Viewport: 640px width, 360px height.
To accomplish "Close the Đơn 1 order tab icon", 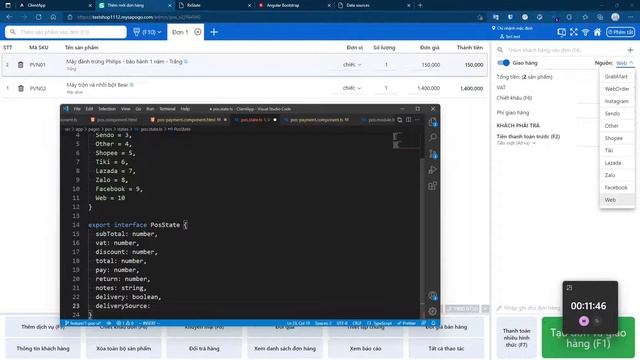I will click(198, 32).
